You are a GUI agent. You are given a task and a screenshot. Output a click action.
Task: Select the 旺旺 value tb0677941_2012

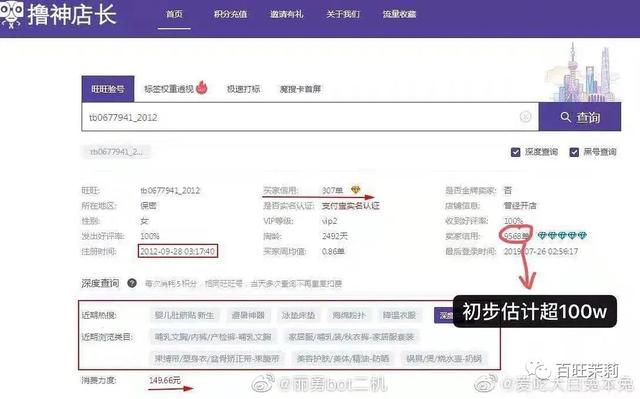pyautogui.click(x=170, y=191)
